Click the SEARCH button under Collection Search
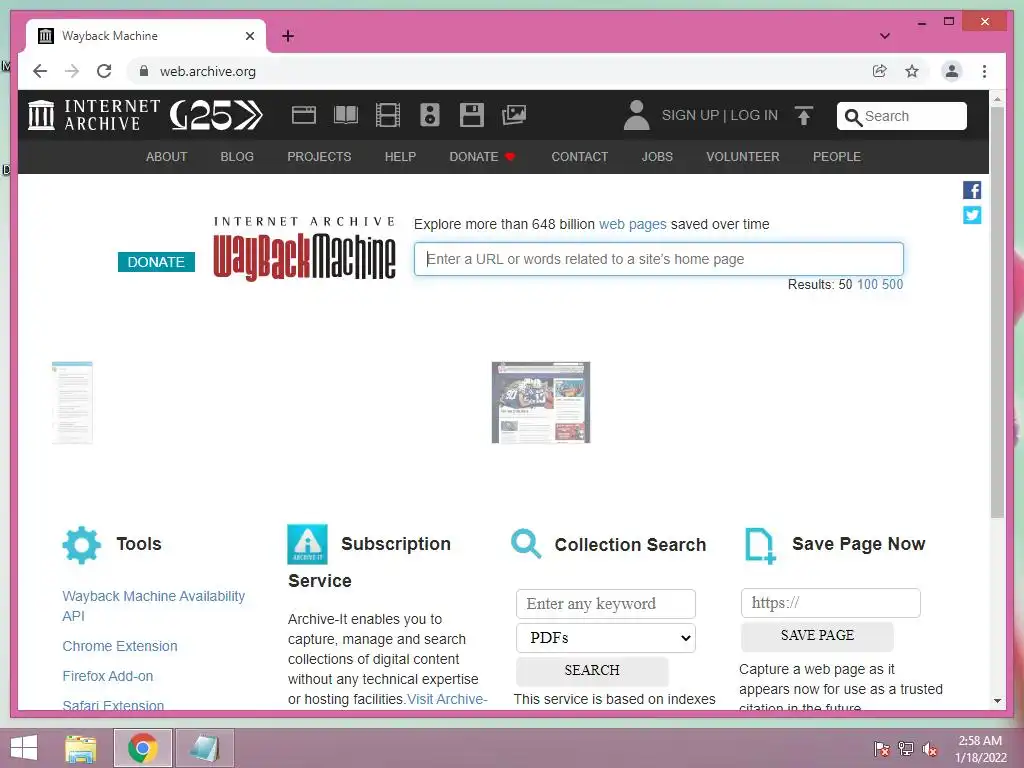The width and height of the screenshot is (1024, 768). coord(592,671)
